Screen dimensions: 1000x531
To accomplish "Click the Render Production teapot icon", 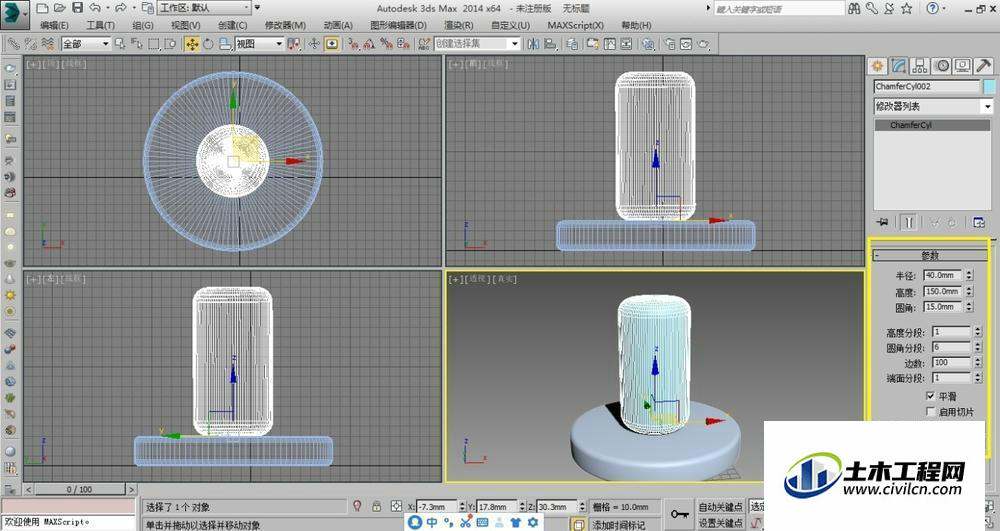I will 703,43.
